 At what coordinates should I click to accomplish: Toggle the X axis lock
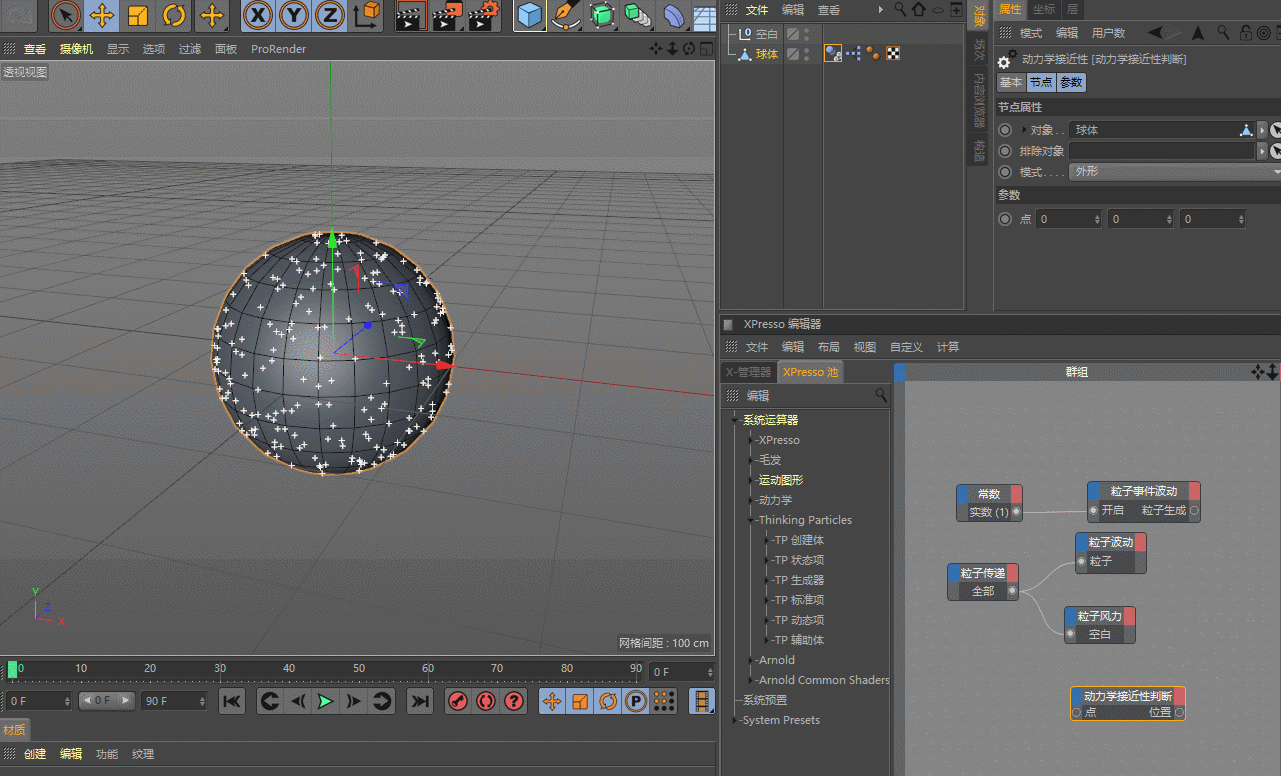(258, 15)
